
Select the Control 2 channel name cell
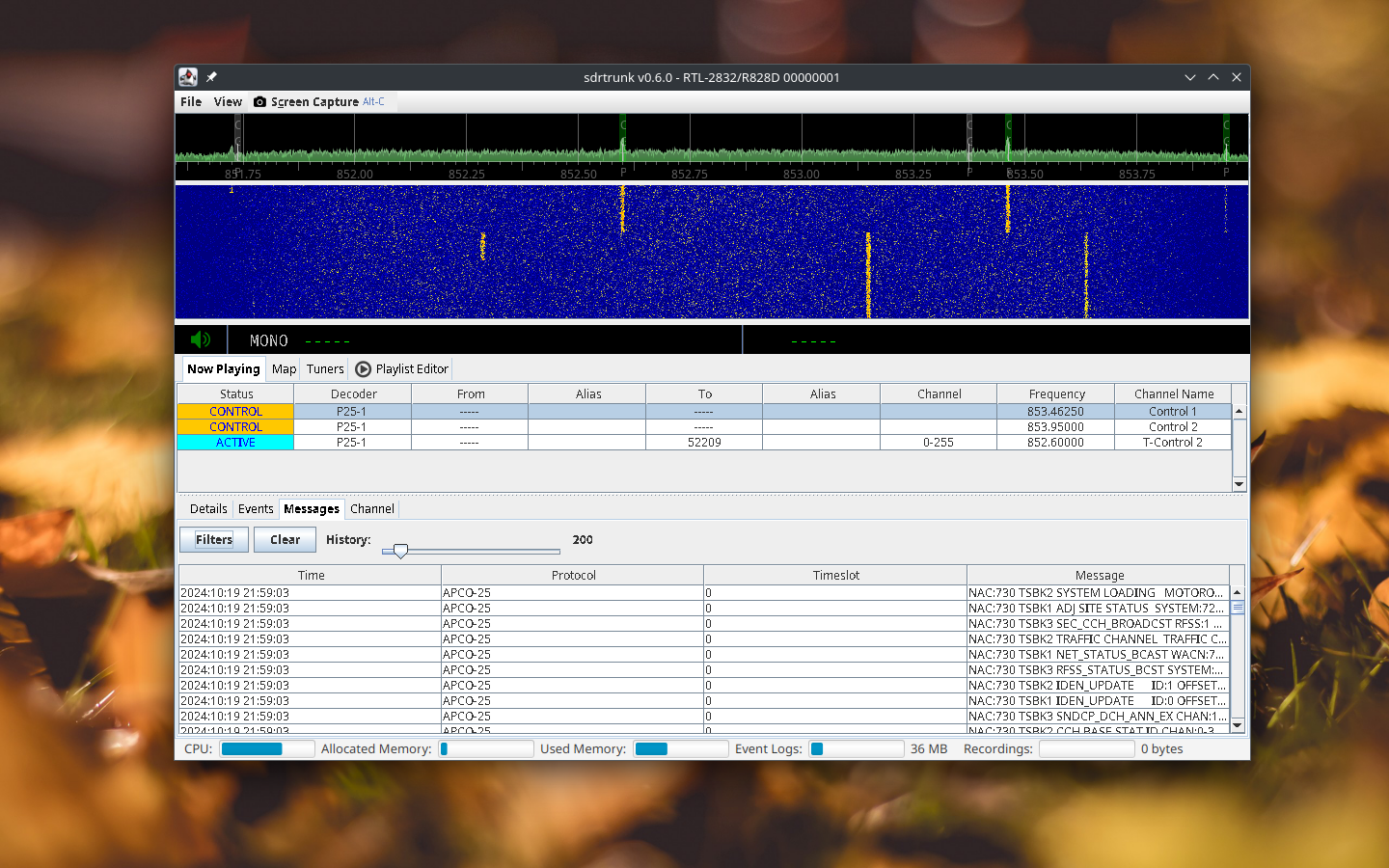1173,427
